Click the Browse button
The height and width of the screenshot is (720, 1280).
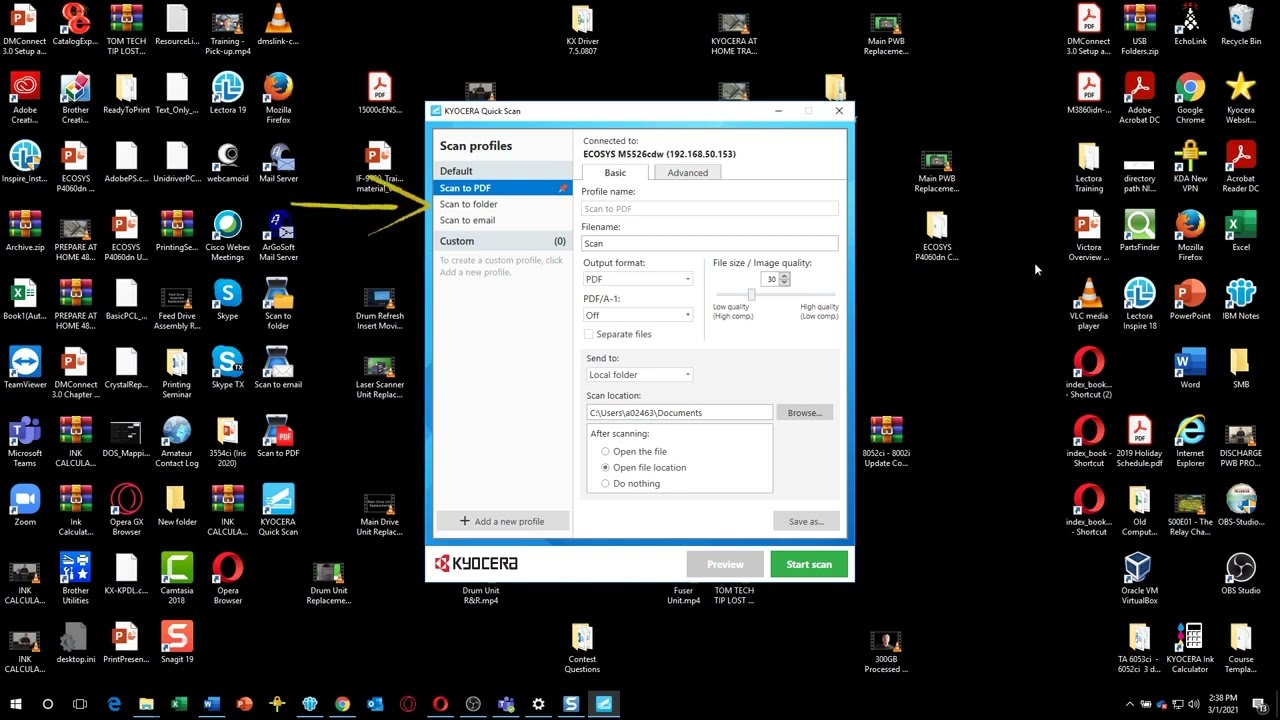(804, 413)
